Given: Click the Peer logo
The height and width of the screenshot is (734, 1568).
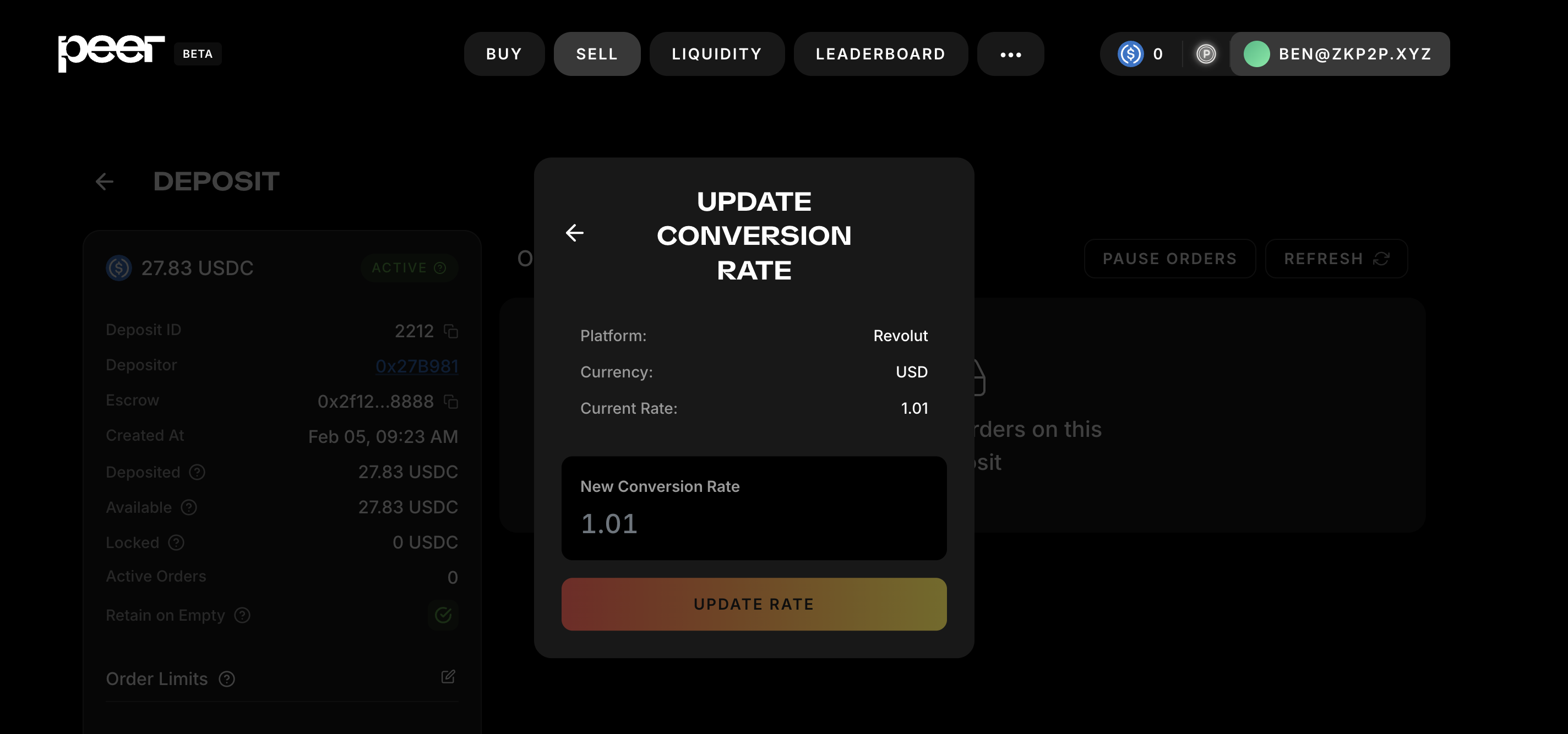Looking at the screenshot, I should coord(111,53).
